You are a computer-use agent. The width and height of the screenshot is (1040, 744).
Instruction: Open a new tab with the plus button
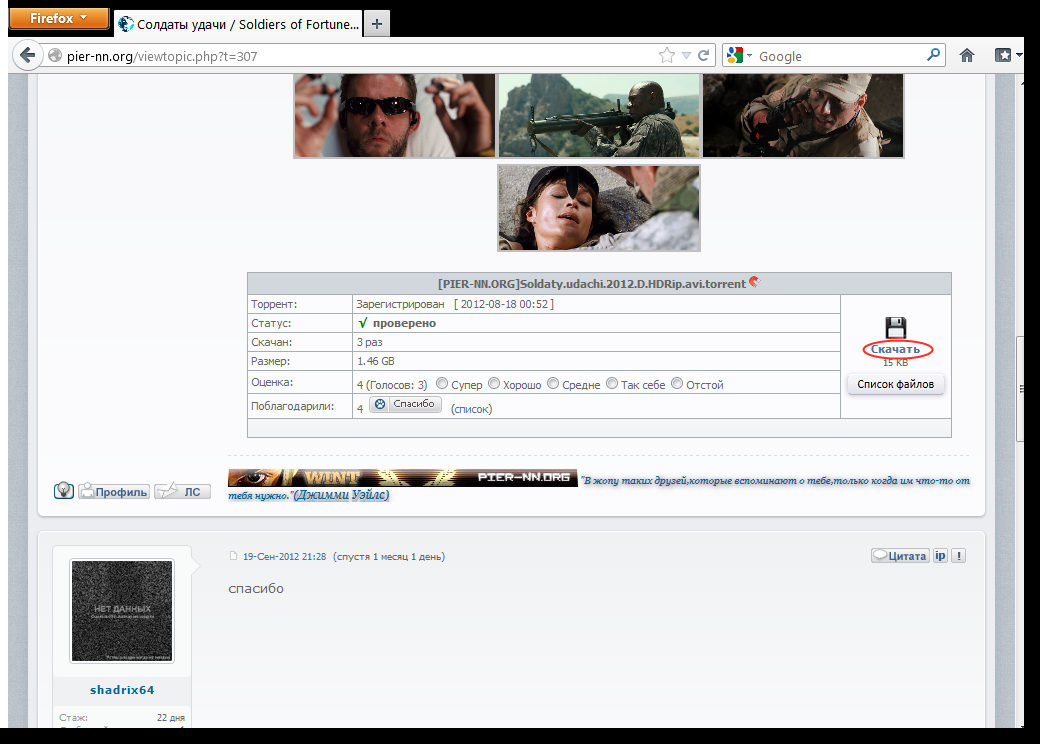coord(377,24)
